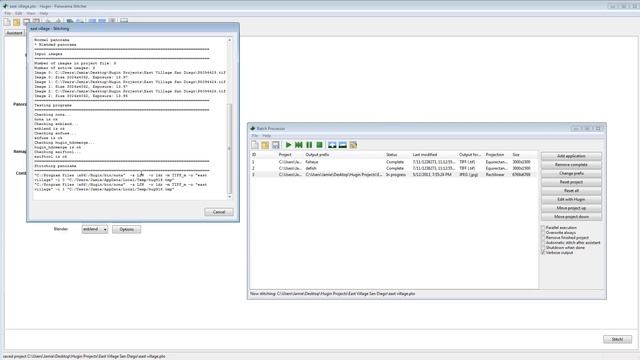Click the remove project icon in Batch Processor toolbar
The width and height of the screenshot is (640, 360).
[343, 145]
